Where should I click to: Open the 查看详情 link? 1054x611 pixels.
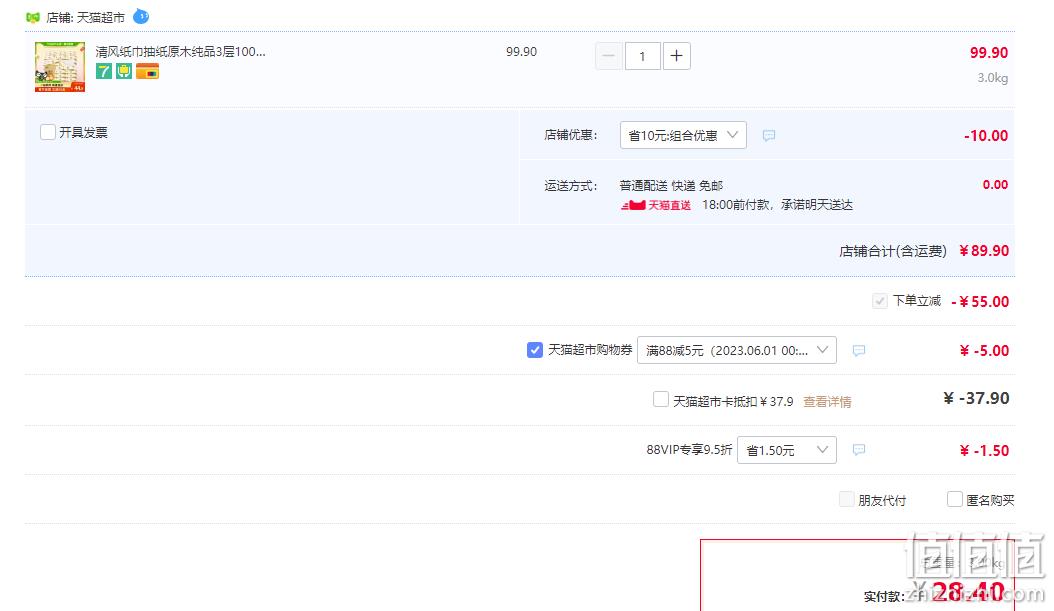pyautogui.click(x=827, y=402)
